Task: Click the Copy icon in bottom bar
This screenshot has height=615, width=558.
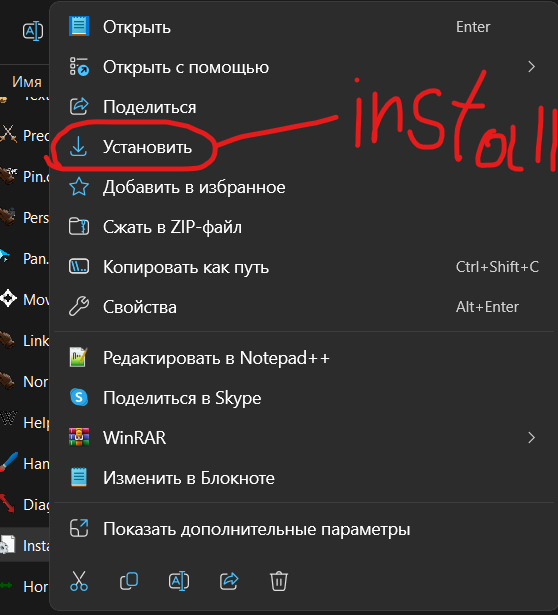Action: 129,581
